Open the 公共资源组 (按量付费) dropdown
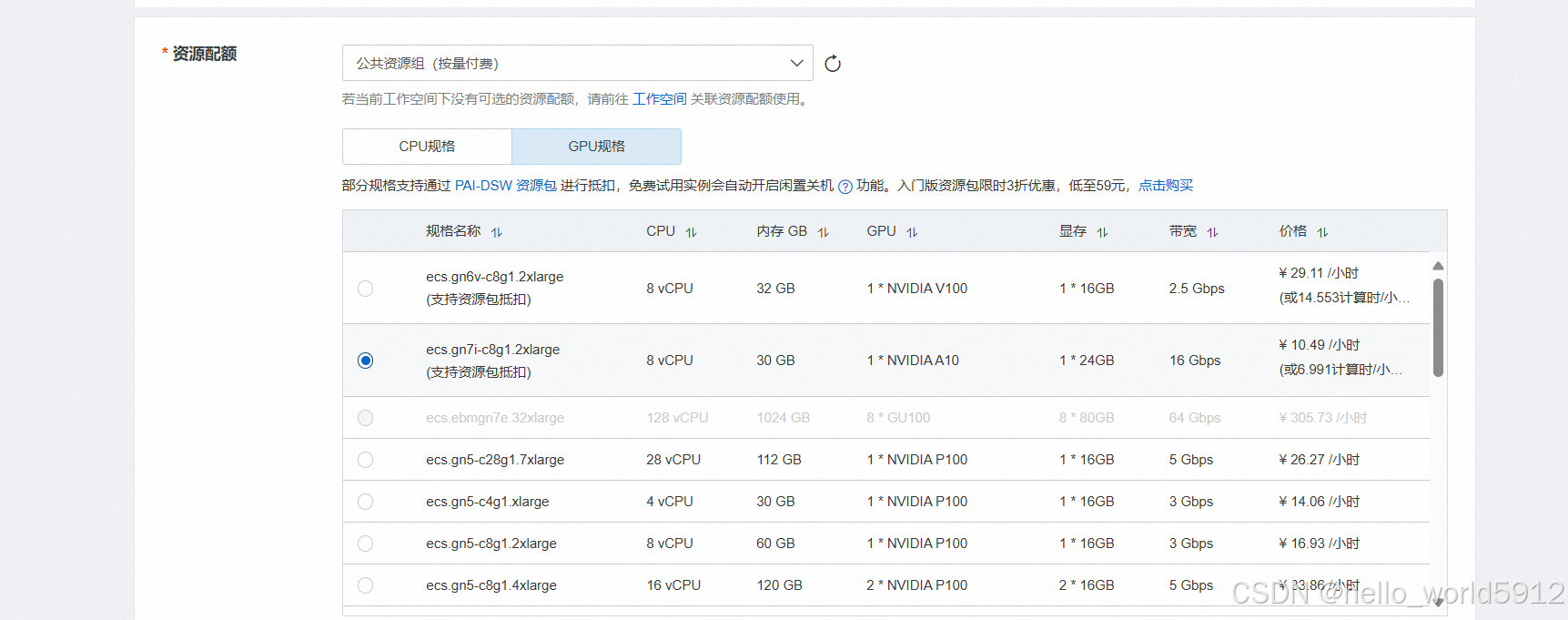1568x620 pixels. pos(577,63)
